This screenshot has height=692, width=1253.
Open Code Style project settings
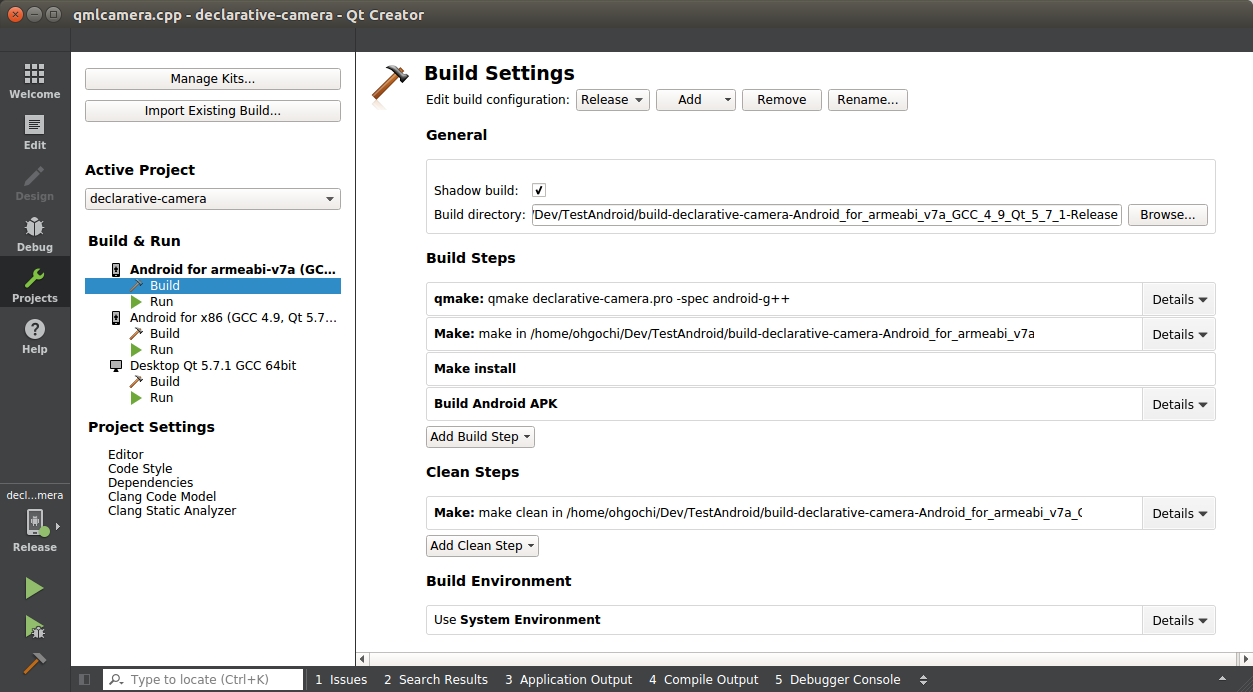click(140, 469)
